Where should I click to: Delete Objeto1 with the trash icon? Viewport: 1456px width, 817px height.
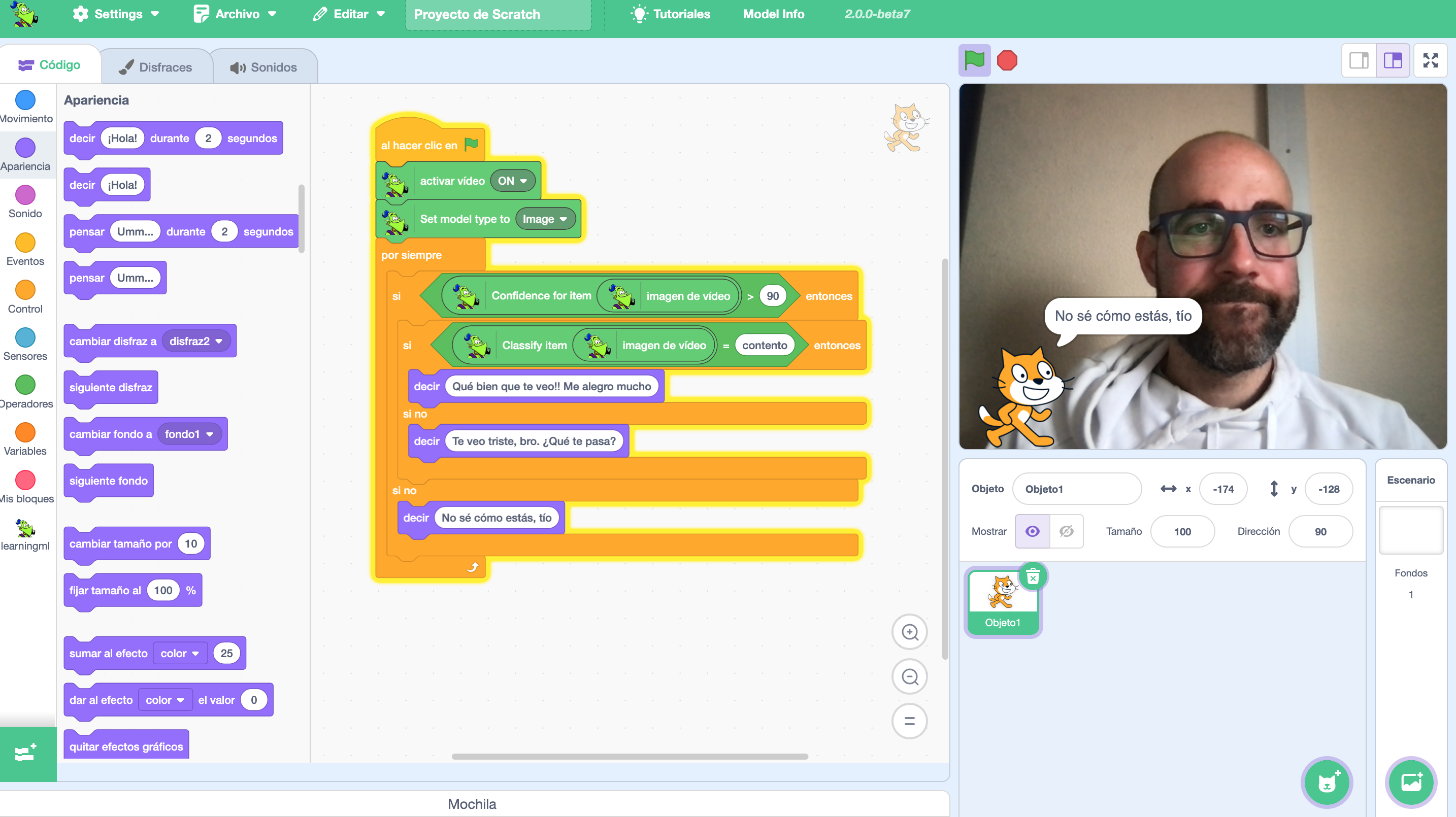point(1033,577)
